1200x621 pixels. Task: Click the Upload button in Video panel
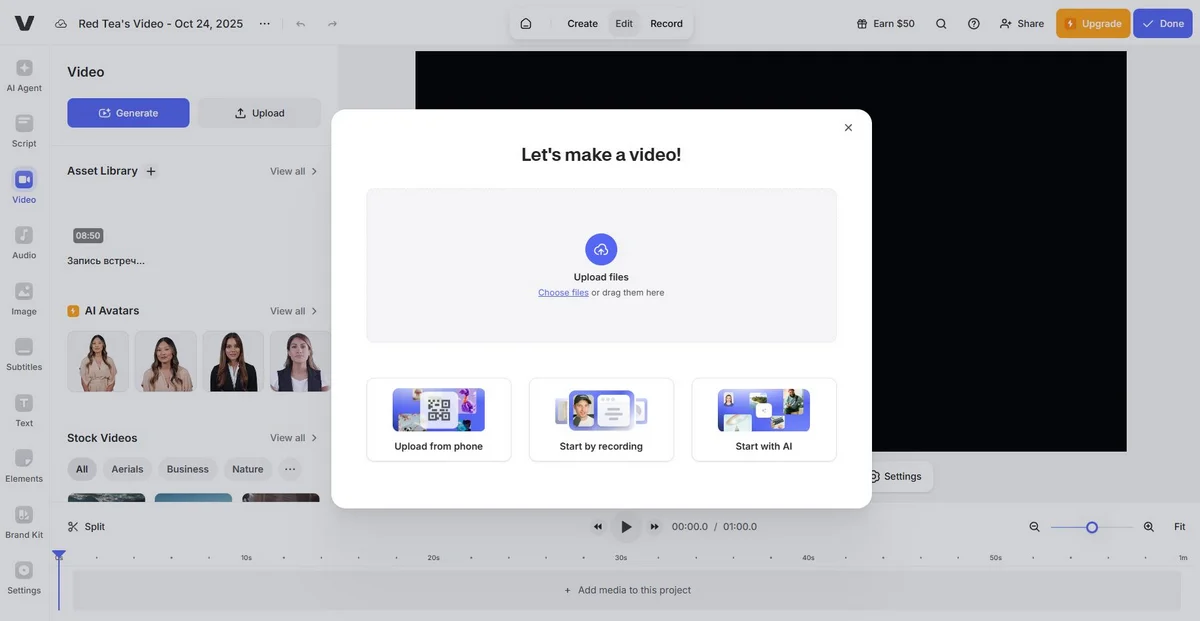[x=259, y=113]
